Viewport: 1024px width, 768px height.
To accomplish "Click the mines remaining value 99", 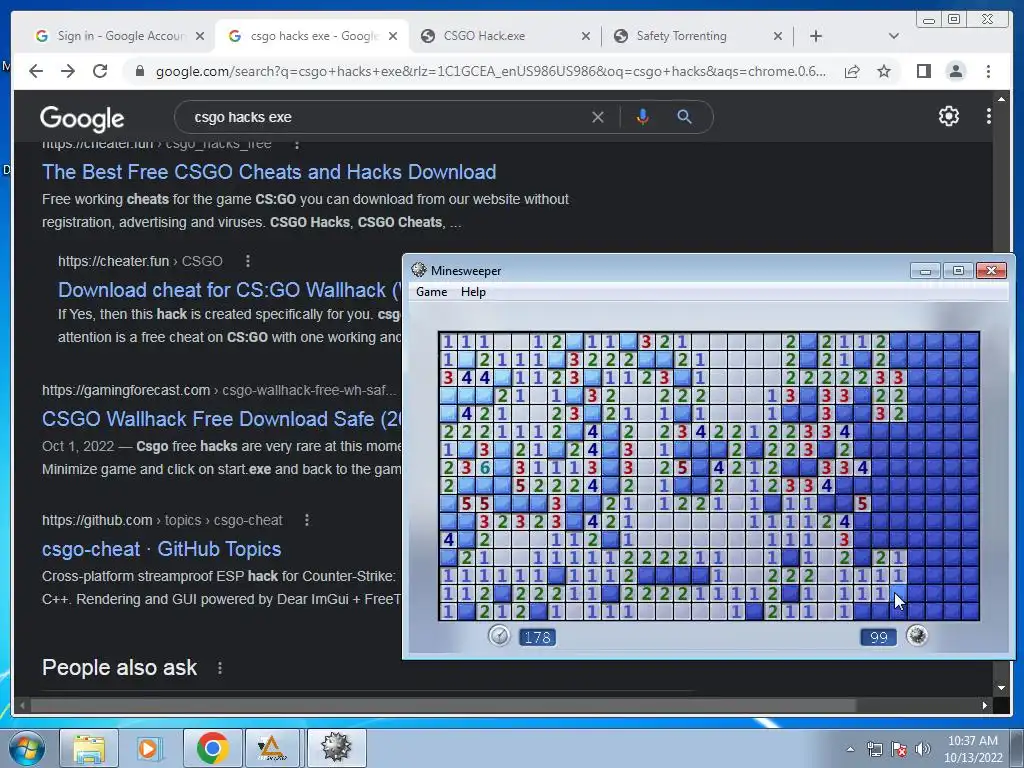I will pos(878,637).
